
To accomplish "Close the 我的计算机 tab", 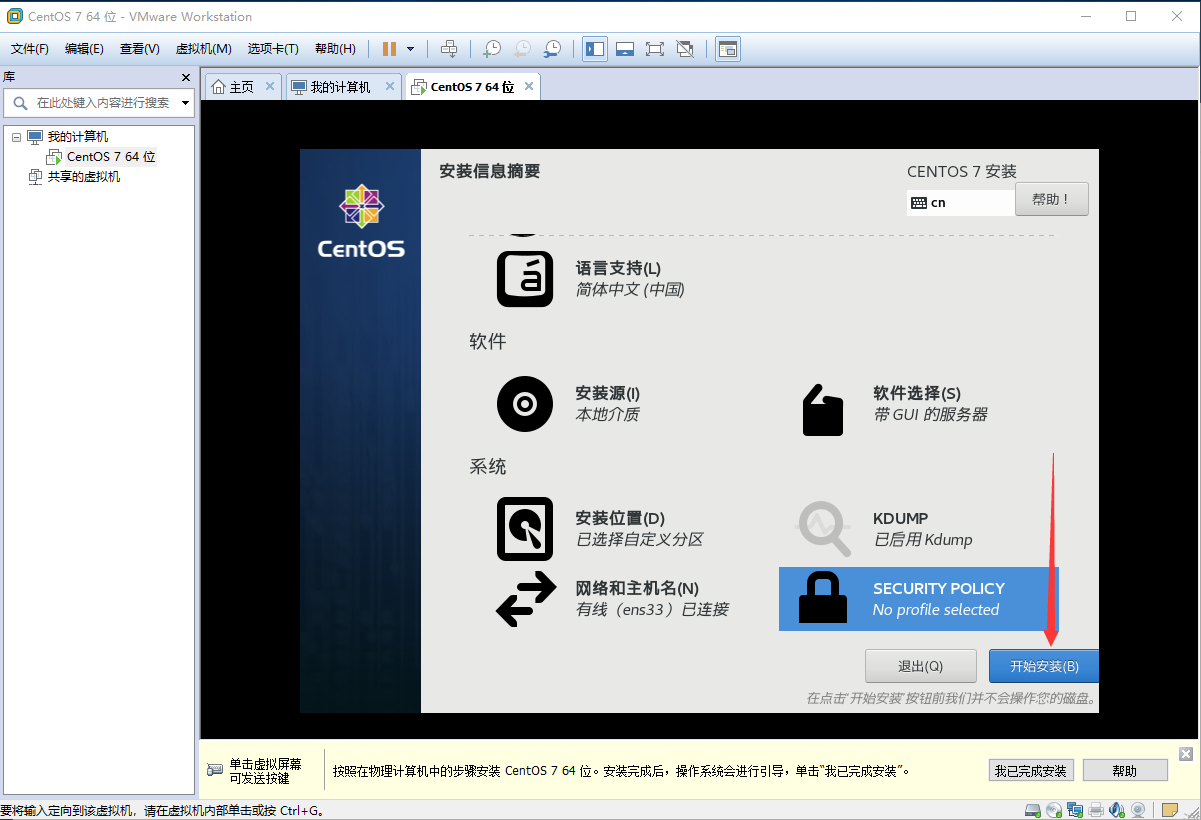I will tap(388, 87).
